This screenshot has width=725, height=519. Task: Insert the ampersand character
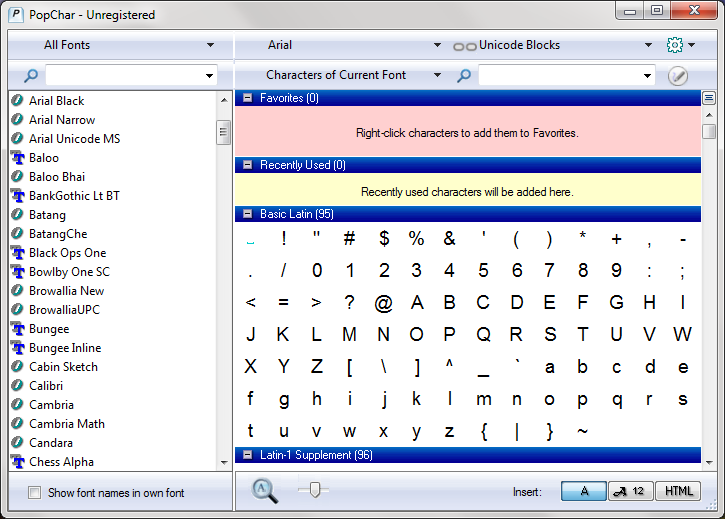coord(449,239)
